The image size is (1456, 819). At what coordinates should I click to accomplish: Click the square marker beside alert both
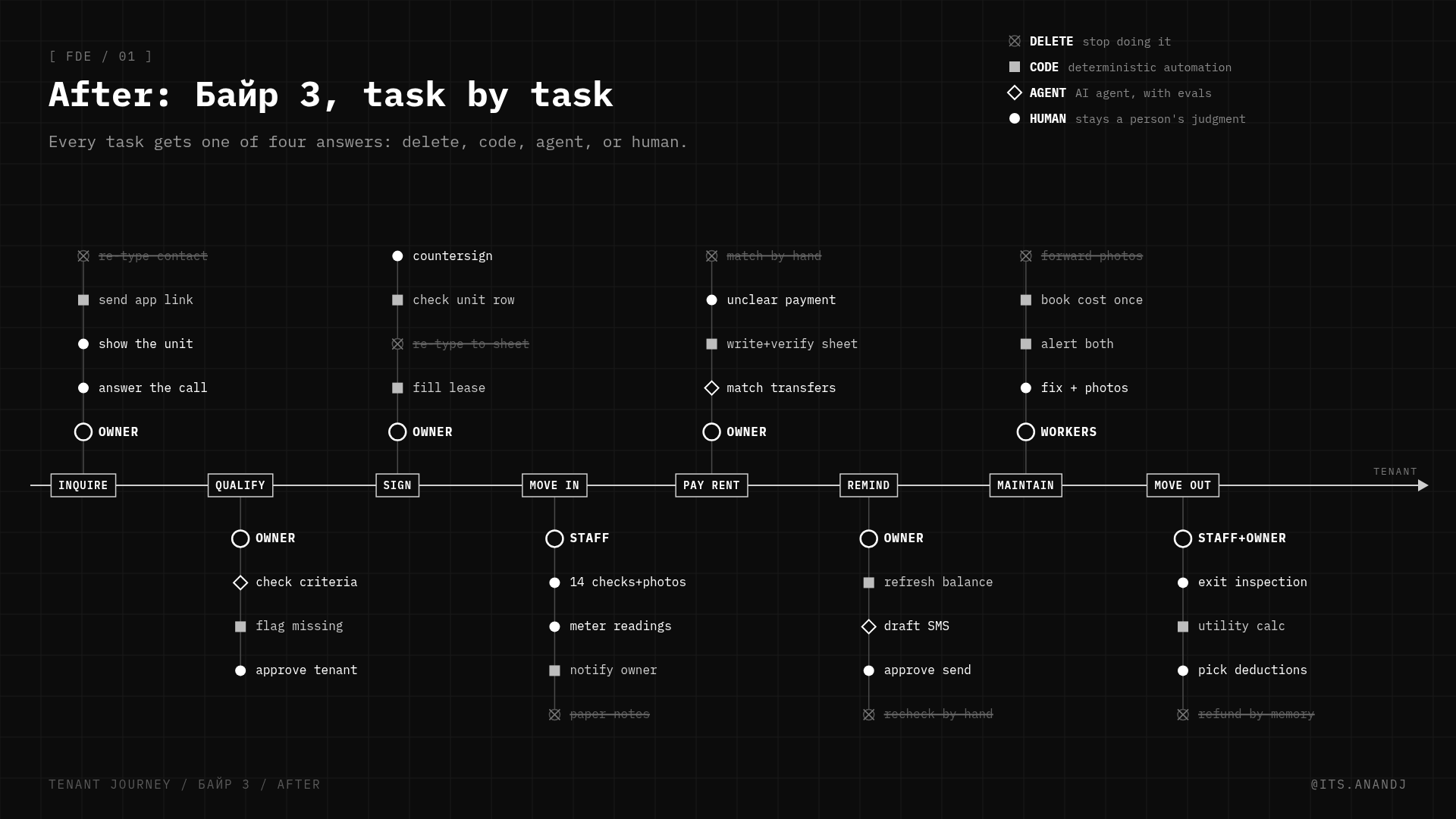(1026, 344)
